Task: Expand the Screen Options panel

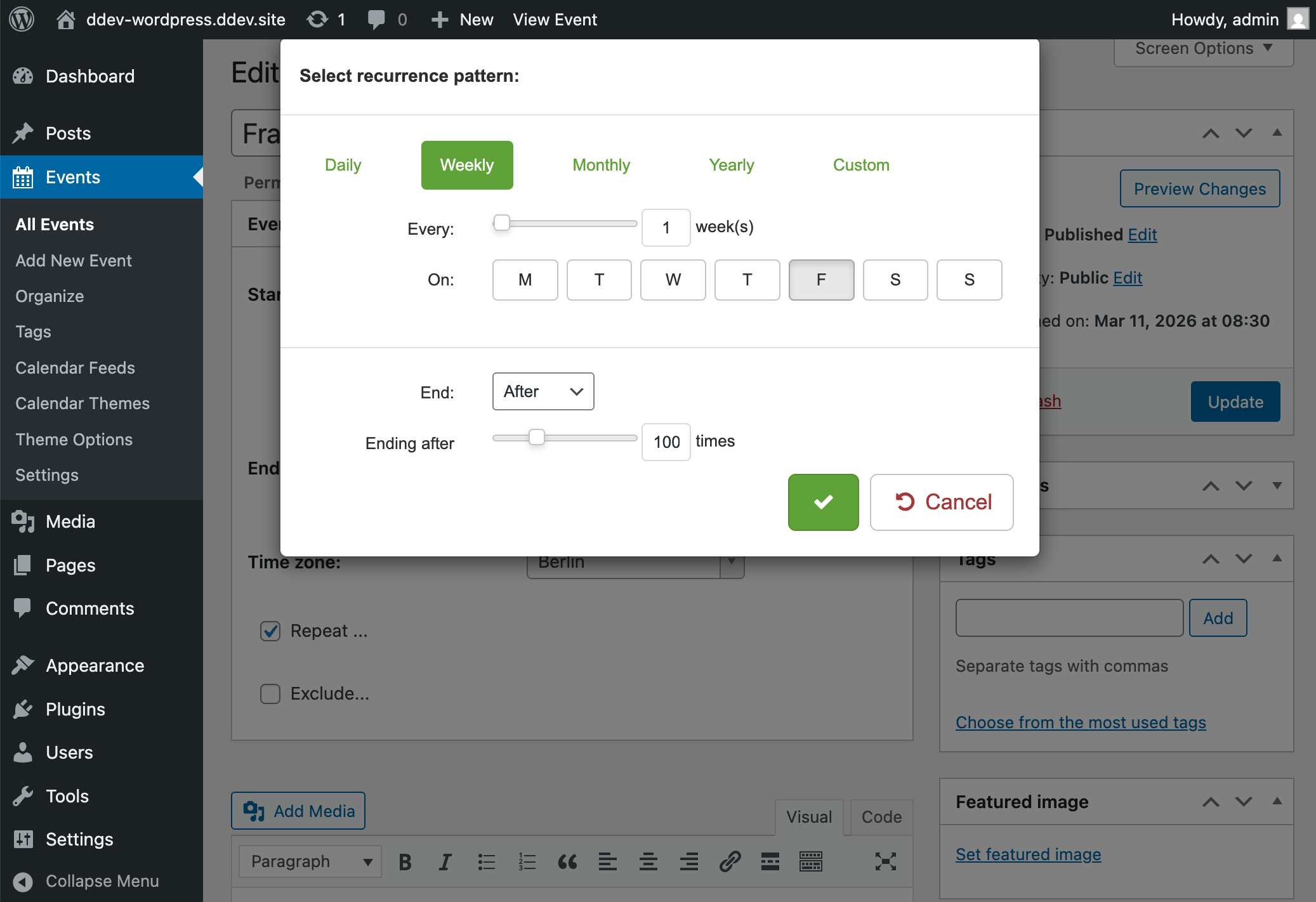Action: pos(1203,49)
